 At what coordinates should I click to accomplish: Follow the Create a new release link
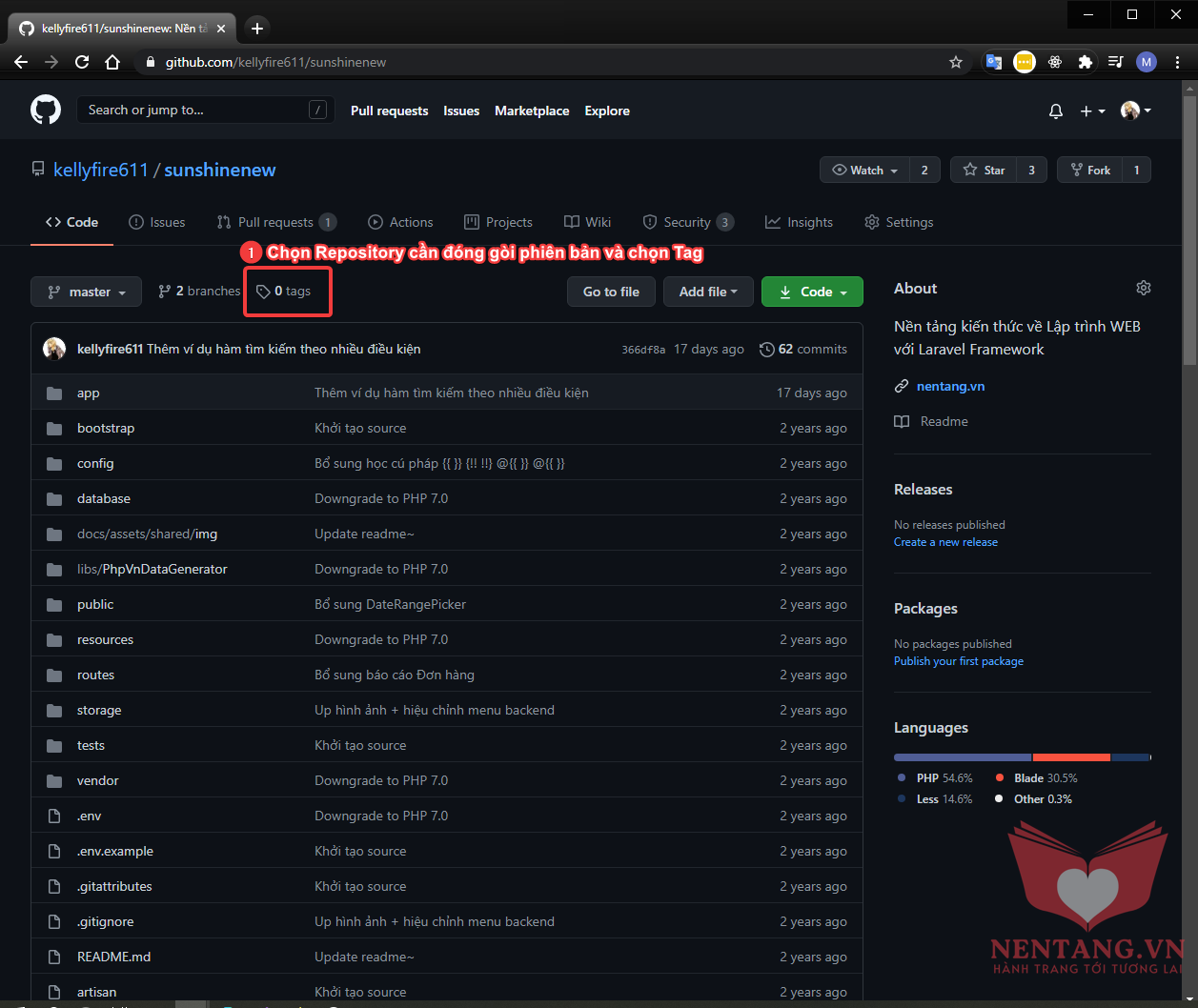click(x=945, y=542)
